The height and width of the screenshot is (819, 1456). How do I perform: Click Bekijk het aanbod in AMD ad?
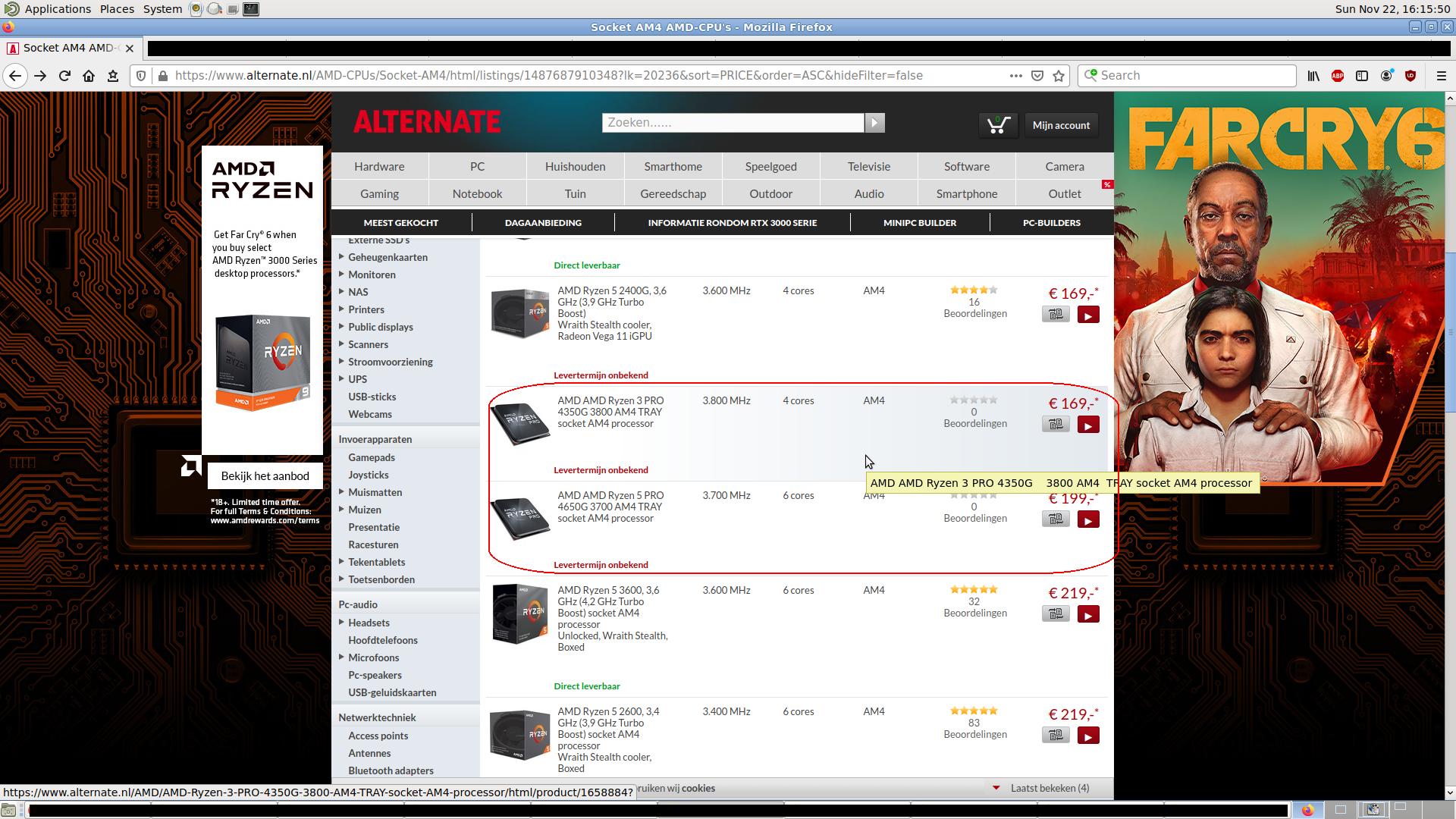(265, 476)
